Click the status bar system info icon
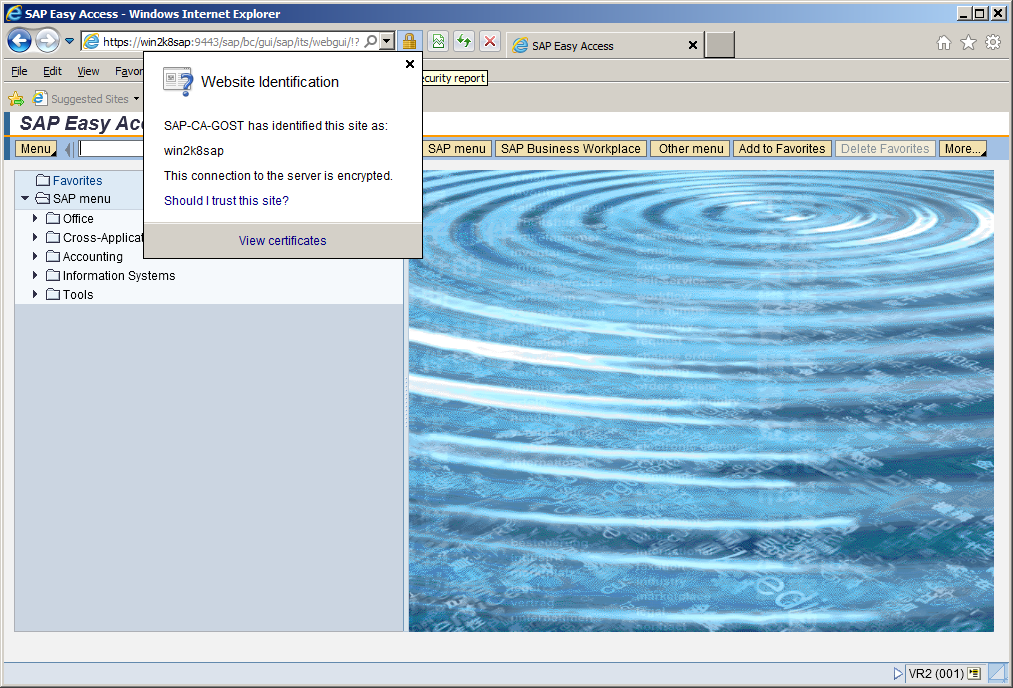1013x688 pixels. pyautogui.click(x=974, y=674)
